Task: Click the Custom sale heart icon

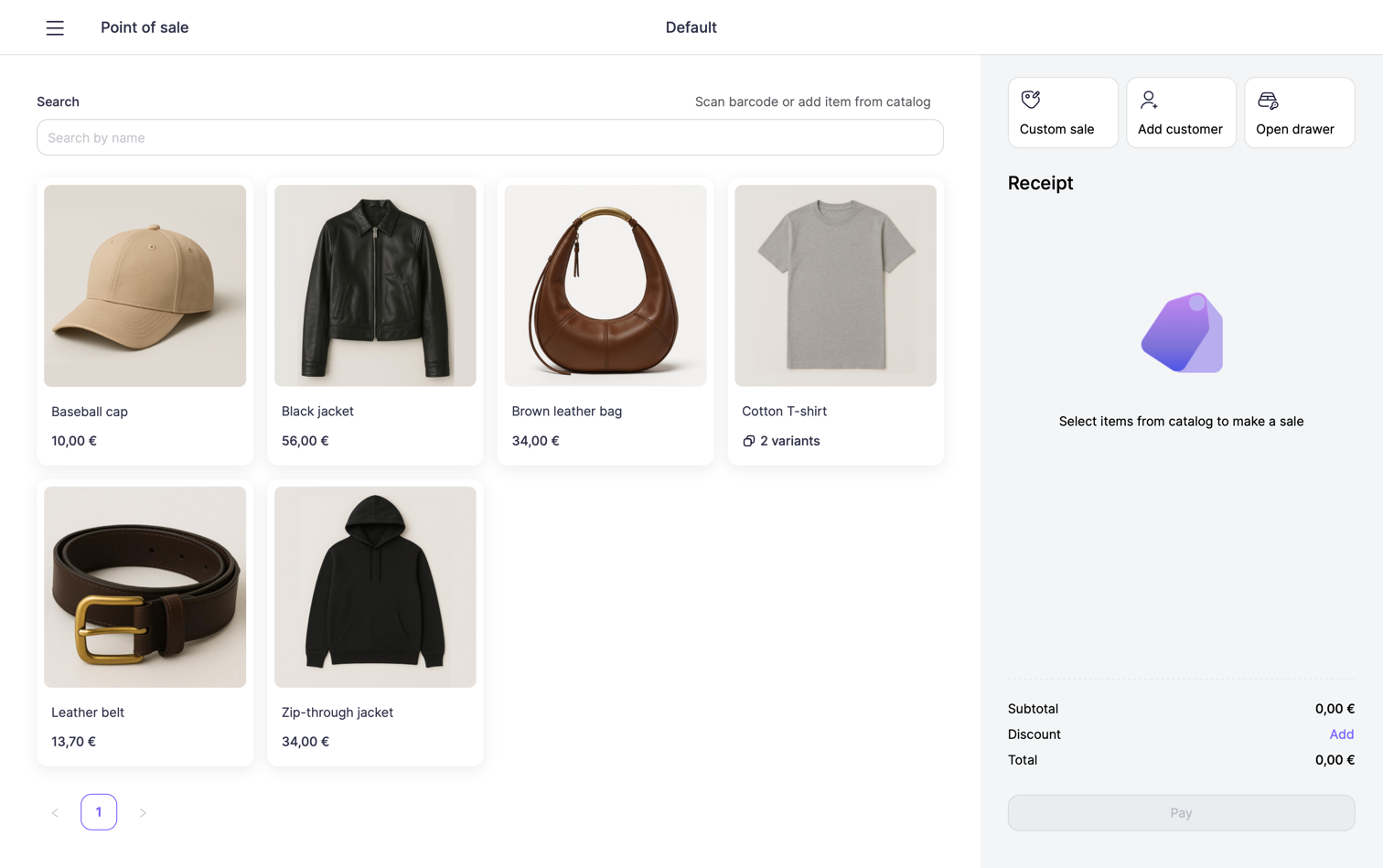Action: click(x=1030, y=100)
